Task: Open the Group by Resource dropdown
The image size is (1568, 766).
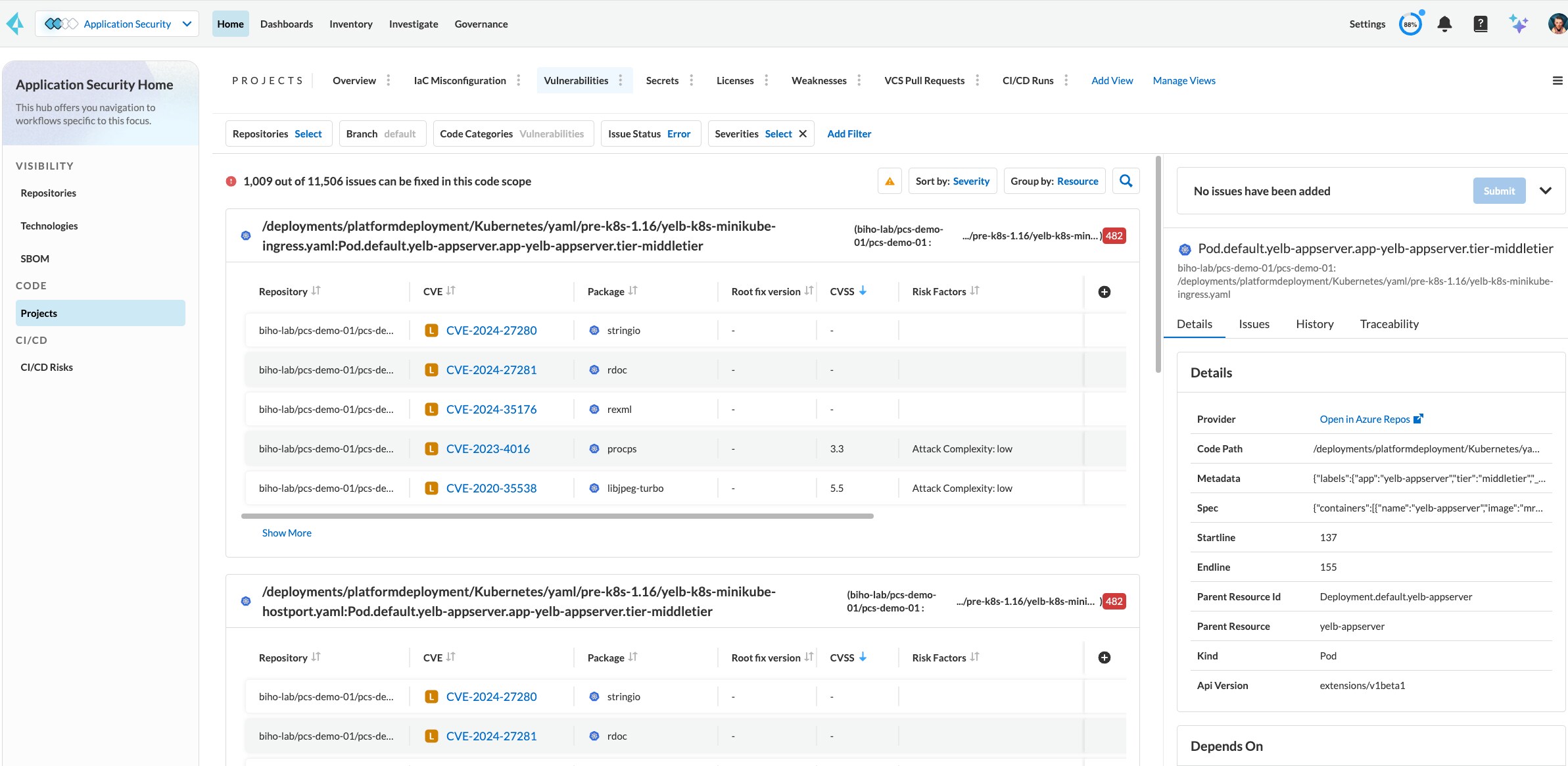Action: click(1078, 180)
